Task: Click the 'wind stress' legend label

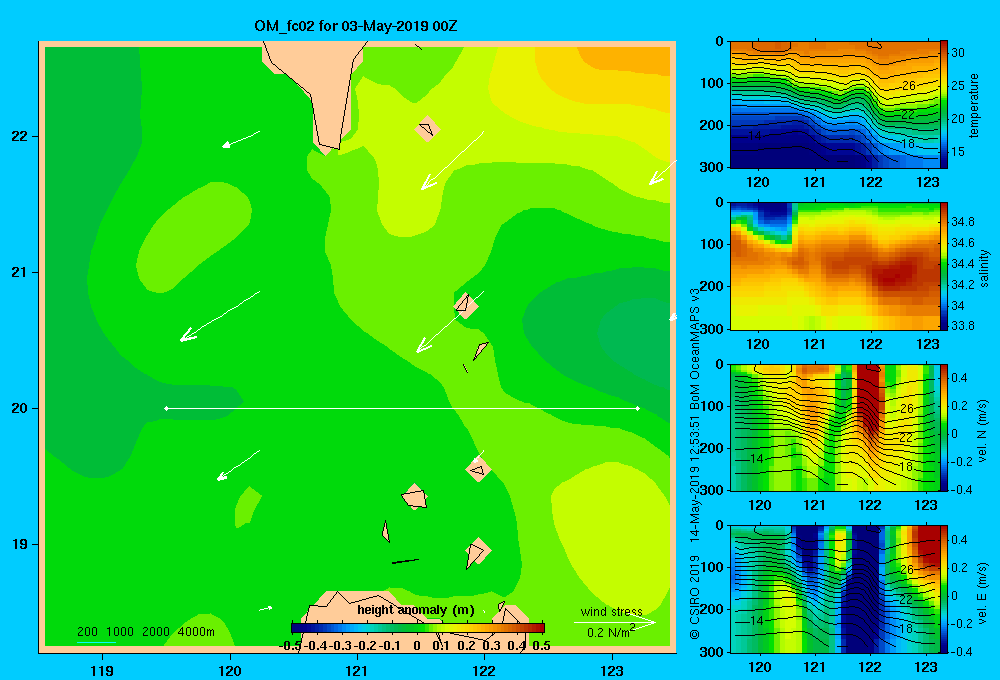Action: point(612,611)
